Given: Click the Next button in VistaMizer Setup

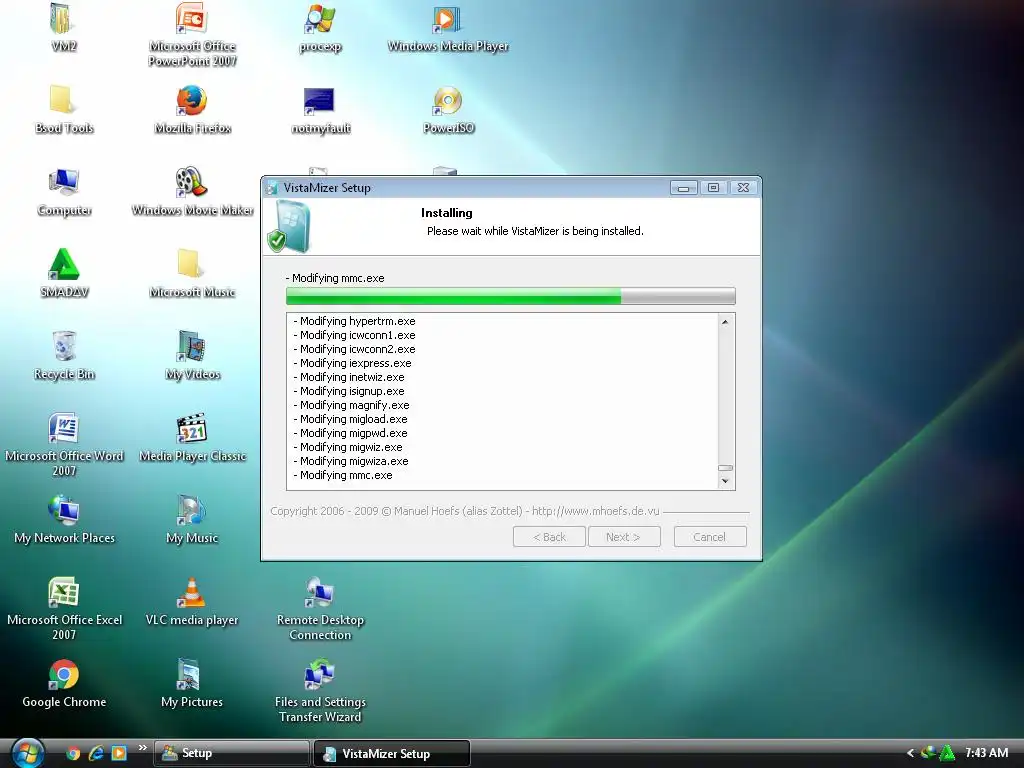Looking at the screenshot, I should 624,537.
